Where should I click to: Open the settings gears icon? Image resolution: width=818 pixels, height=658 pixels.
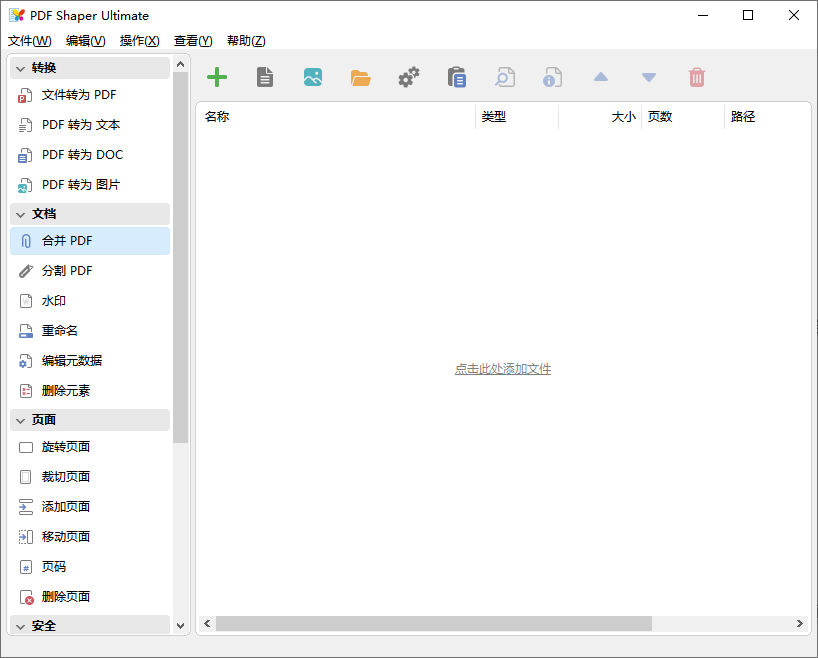tap(408, 77)
